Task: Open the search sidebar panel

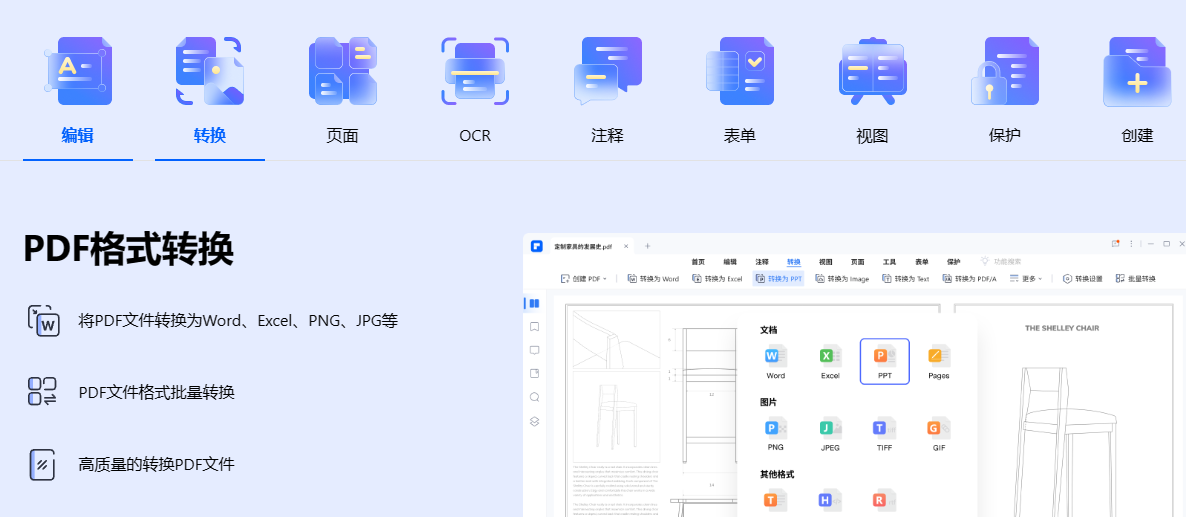Action: (x=534, y=397)
